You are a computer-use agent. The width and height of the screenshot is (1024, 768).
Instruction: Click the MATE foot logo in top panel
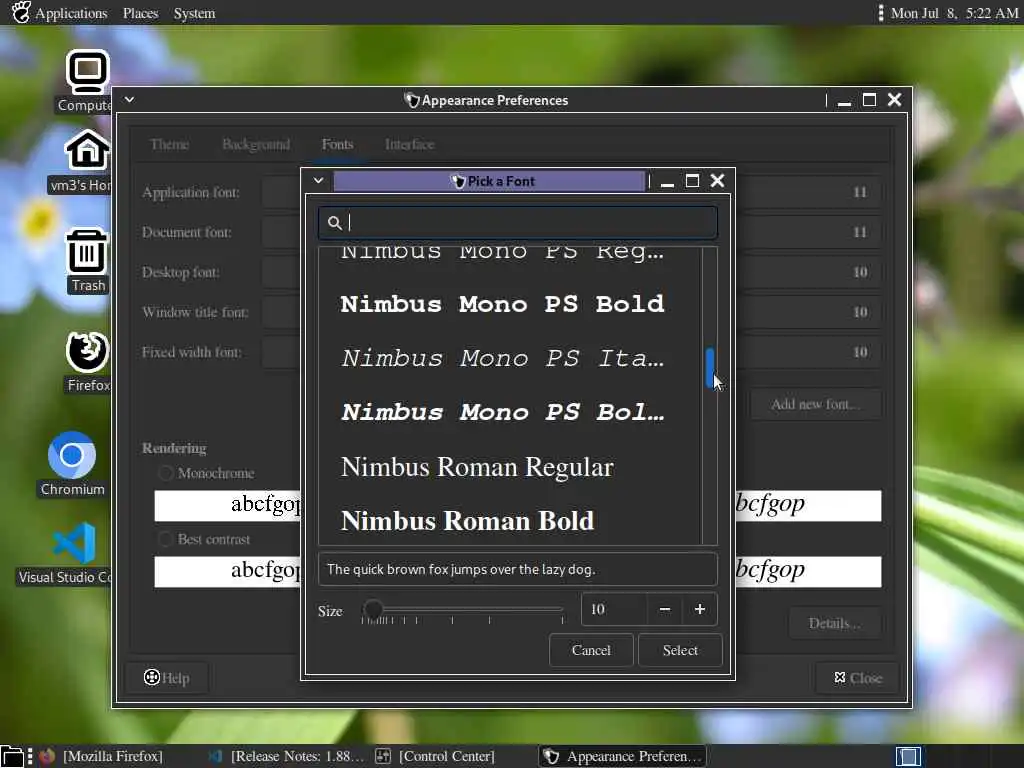coord(20,12)
